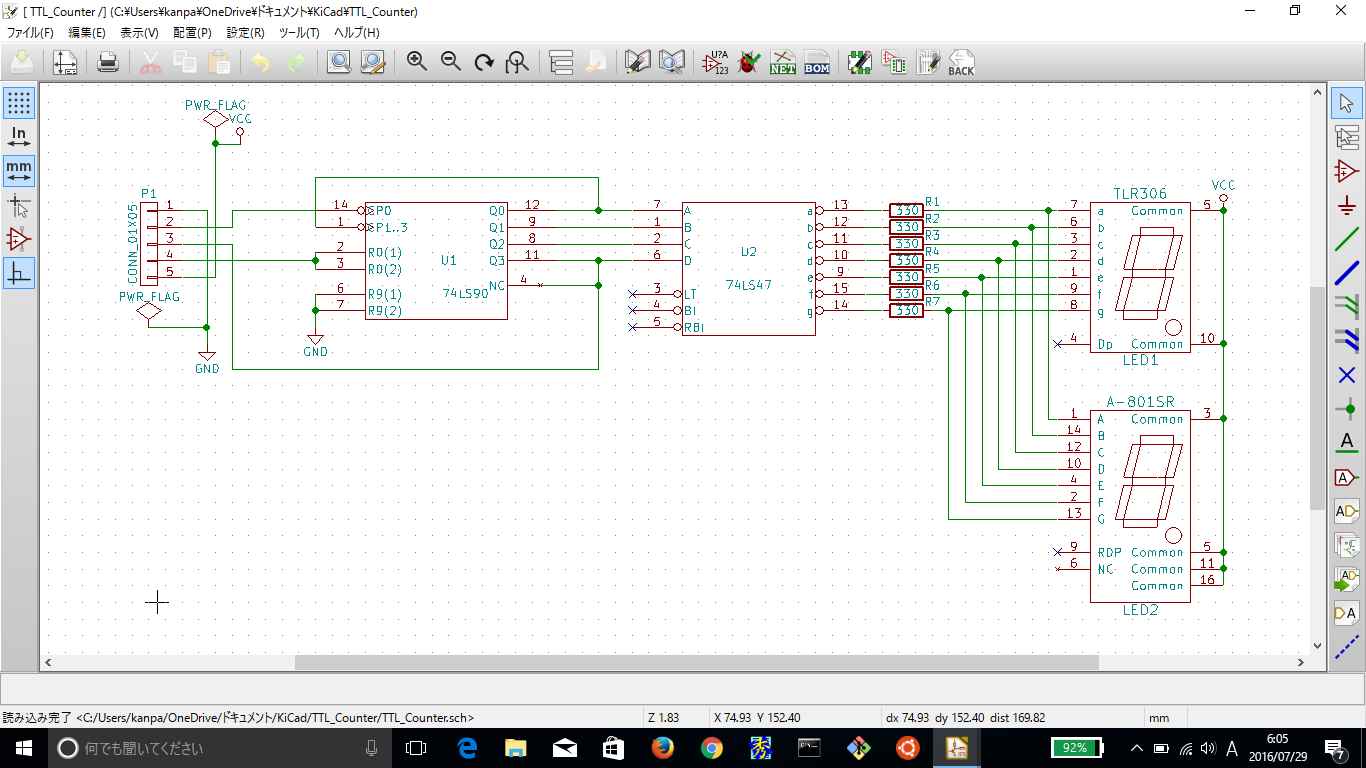Switch units to millimeters
Screen dimensions: 1366x768
(x=19, y=170)
